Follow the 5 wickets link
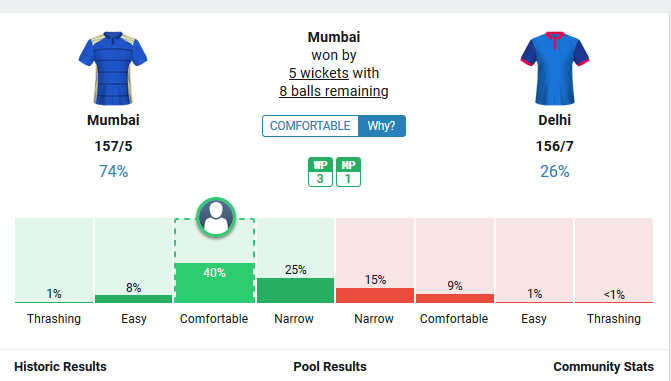Image resolution: width=671 pixels, height=381 pixels. (319, 73)
